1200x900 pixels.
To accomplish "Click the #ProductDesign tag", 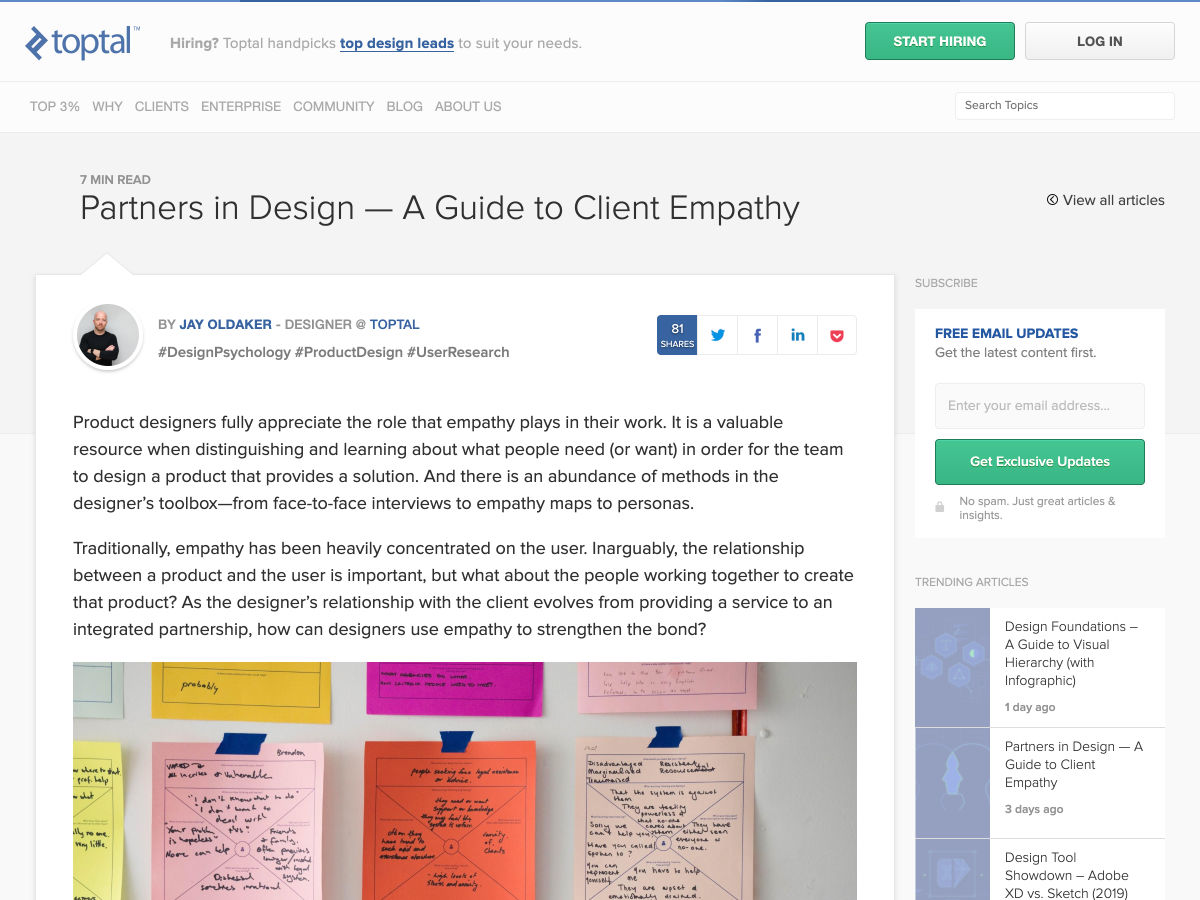I will click(x=349, y=352).
